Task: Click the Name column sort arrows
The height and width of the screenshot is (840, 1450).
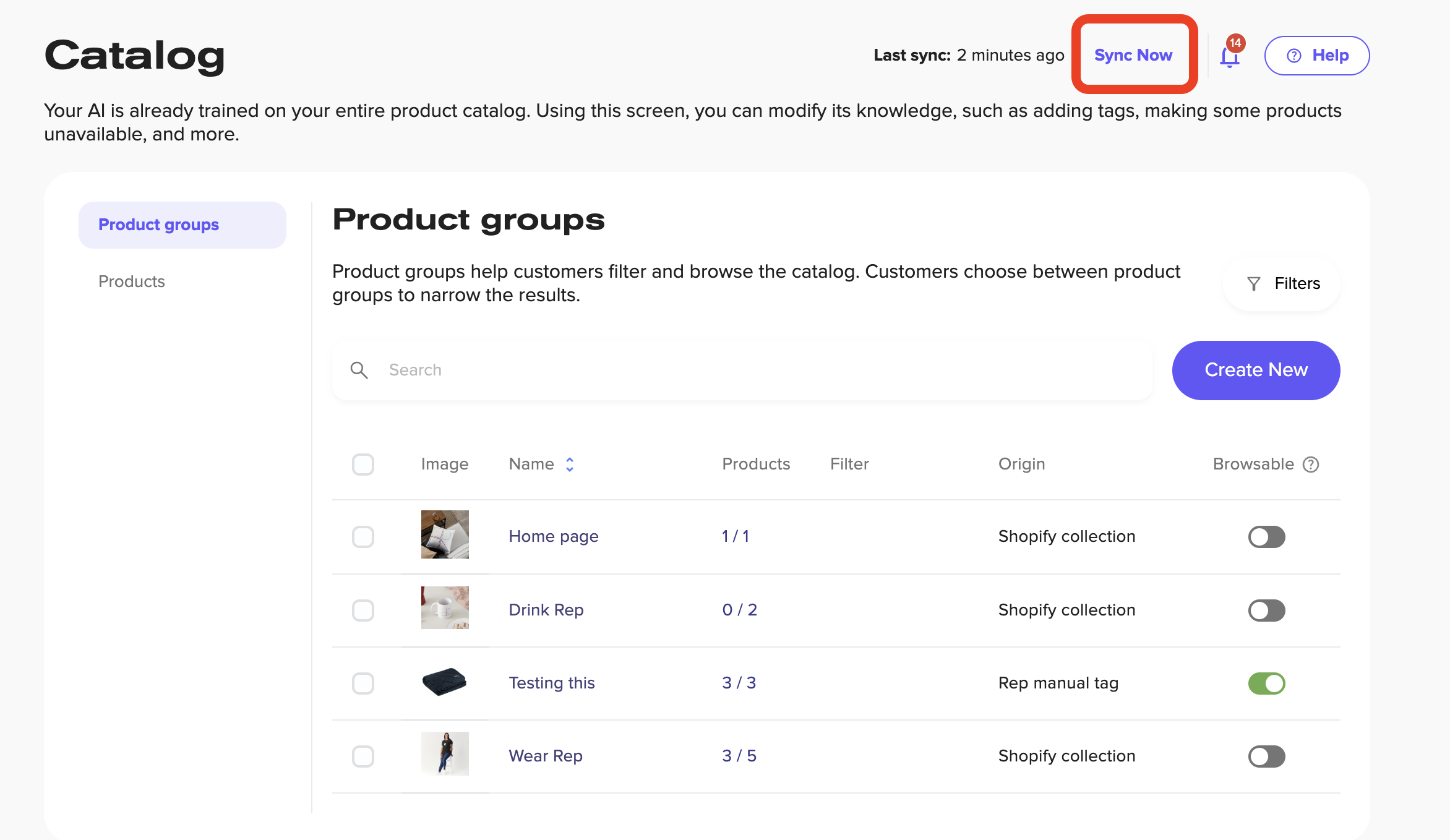Action: [570, 465]
